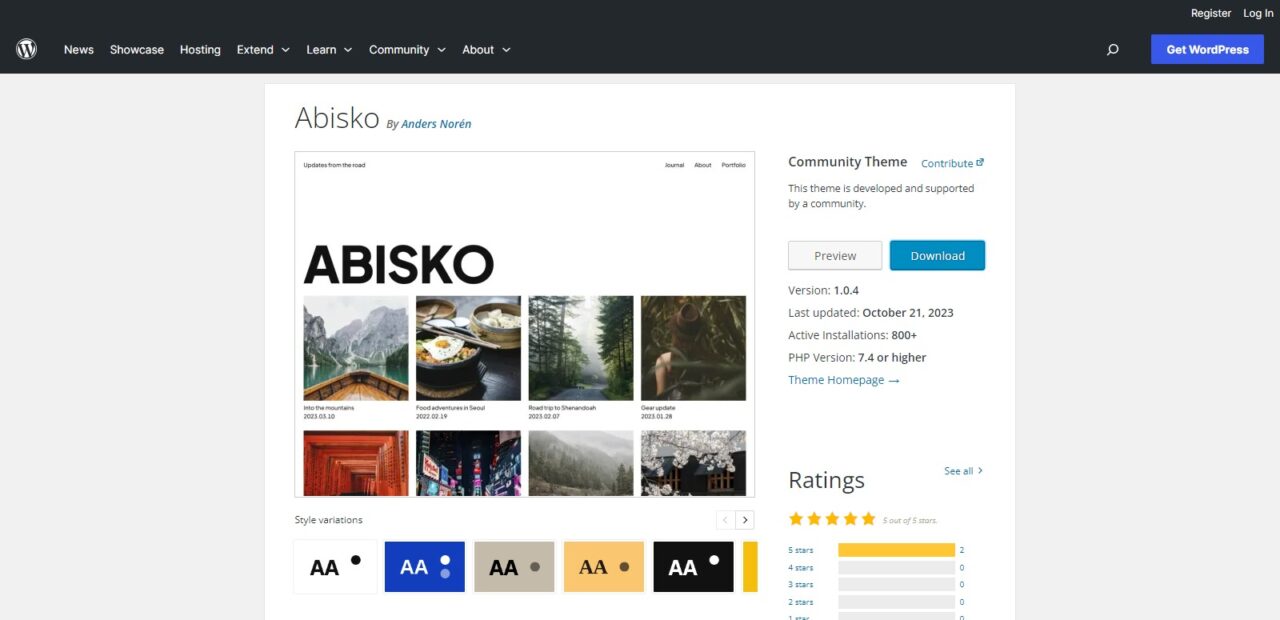The width and height of the screenshot is (1280, 620).
Task: Select the white default style variation
Action: tap(335, 567)
